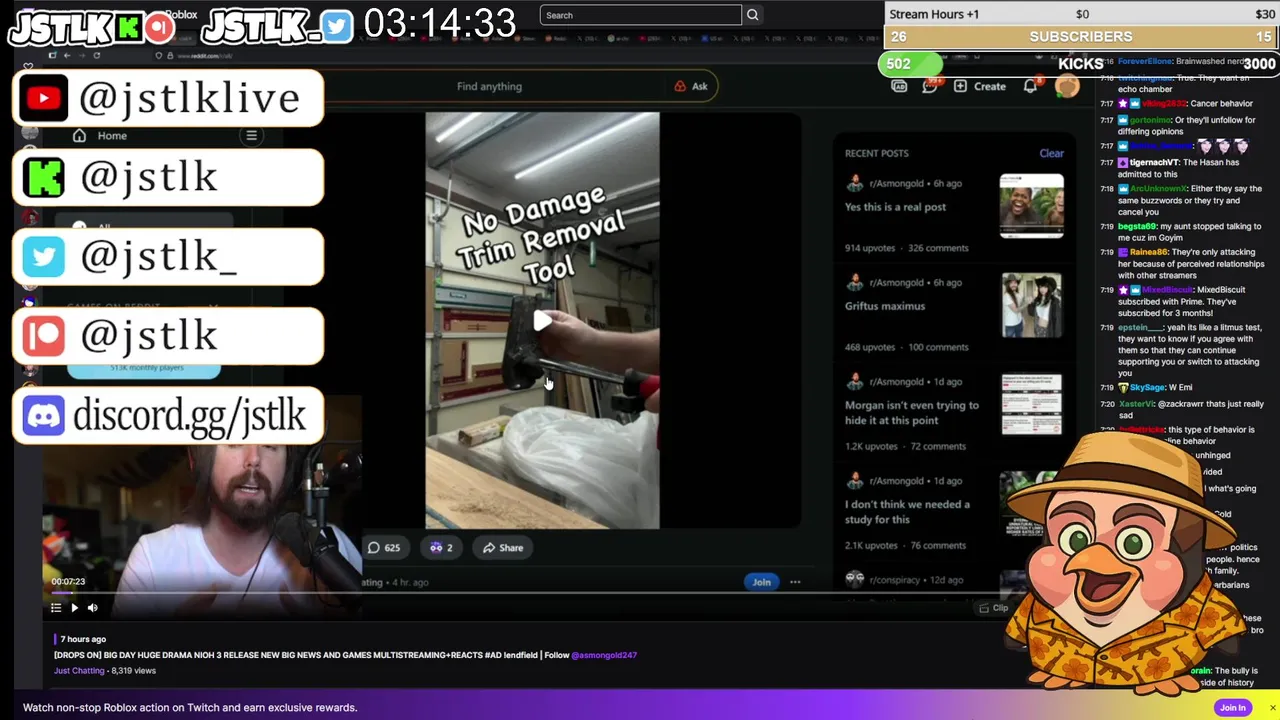Screen dimensions: 1280x720
Task: Click Join In on Roblox banner
Action: click(1233, 707)
